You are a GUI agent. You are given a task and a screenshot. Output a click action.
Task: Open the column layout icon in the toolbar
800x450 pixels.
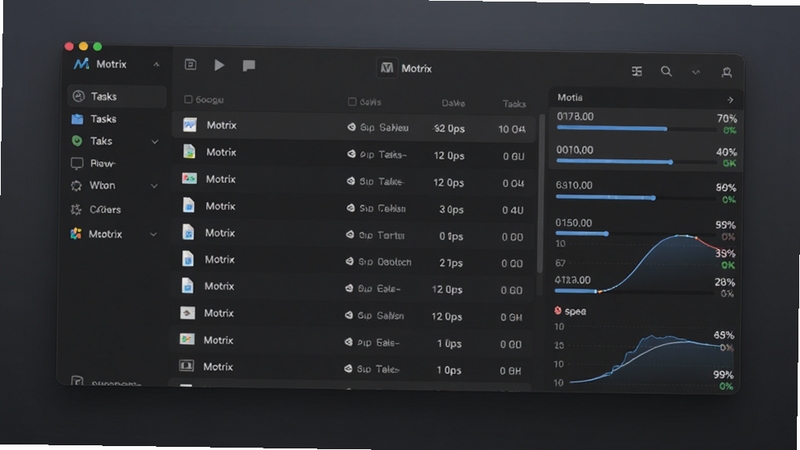pyautogui.click(x=637, y=71)
